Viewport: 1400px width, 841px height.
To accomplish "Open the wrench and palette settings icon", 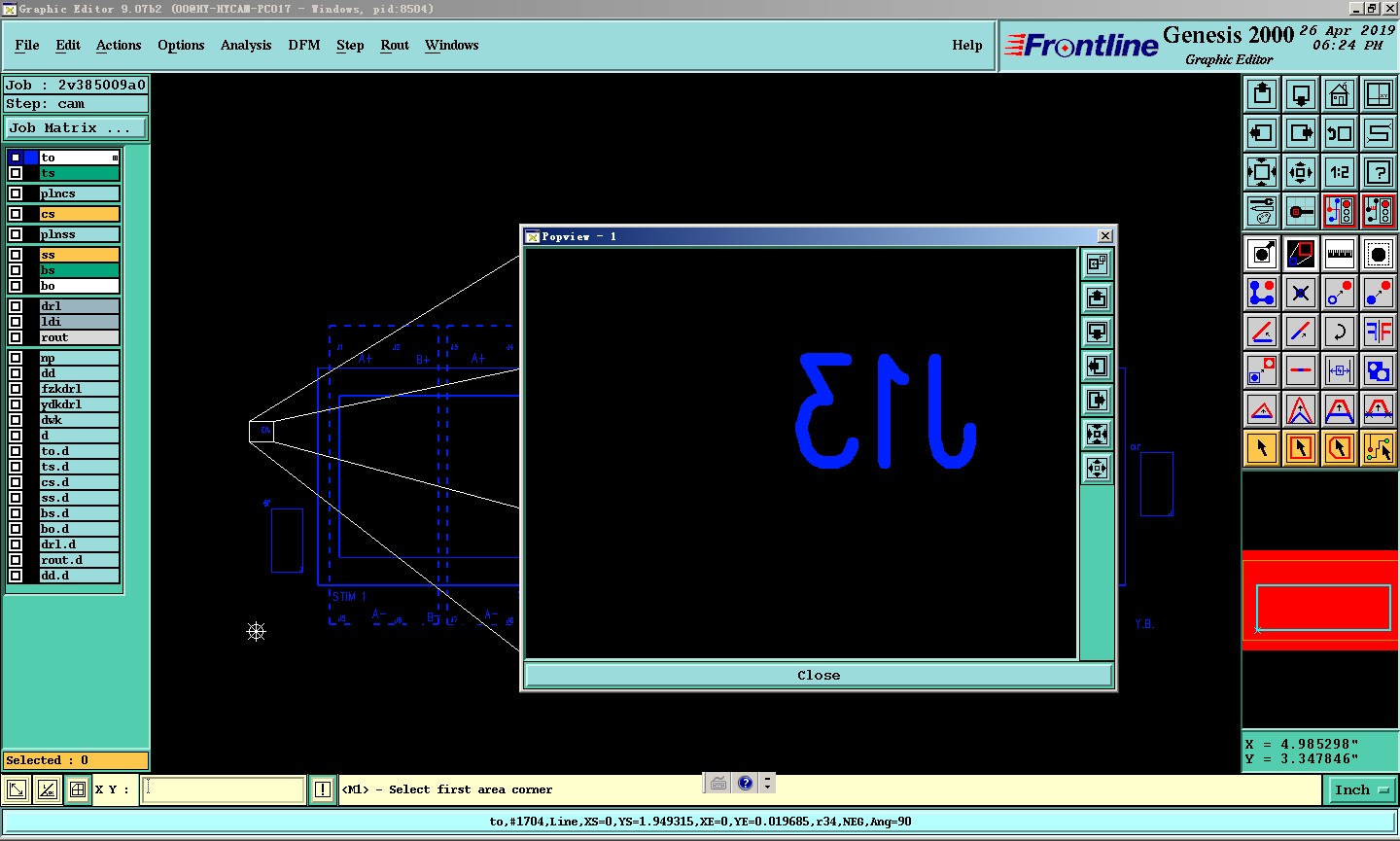I will pos(1262,211).
